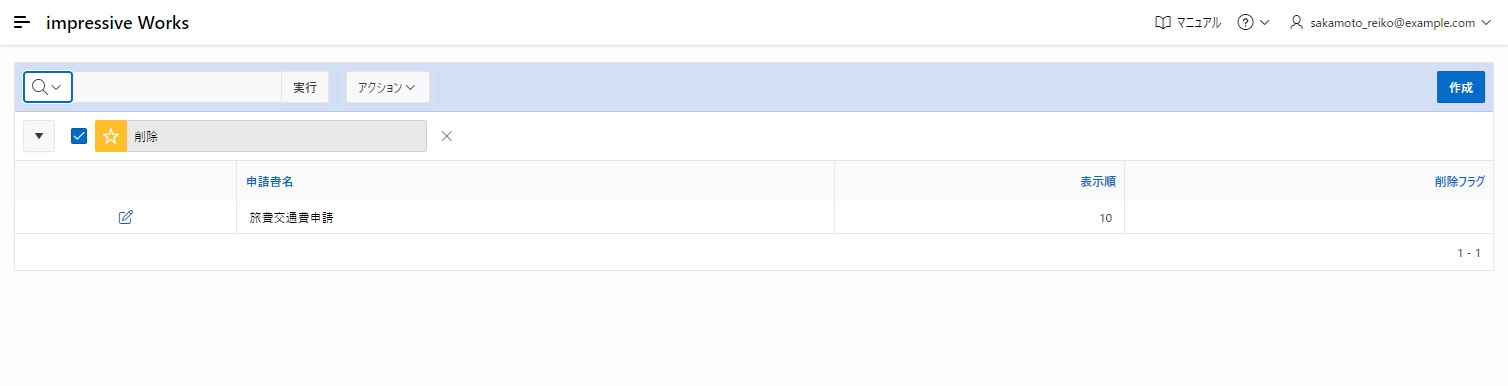The image size is (1508, 386).
Task: Open the hamburger navigation menu
Action: [x=22, y=22]
